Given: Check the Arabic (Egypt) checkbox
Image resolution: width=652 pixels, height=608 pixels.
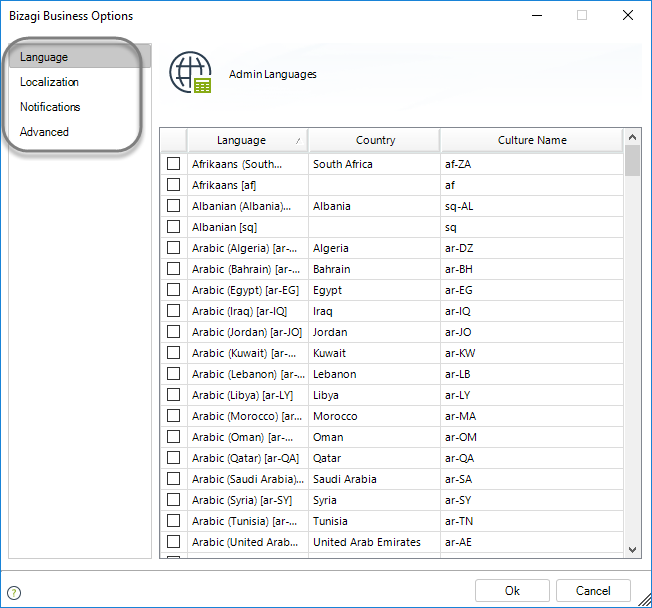Looking at the screenshot, I should [173, 289].
